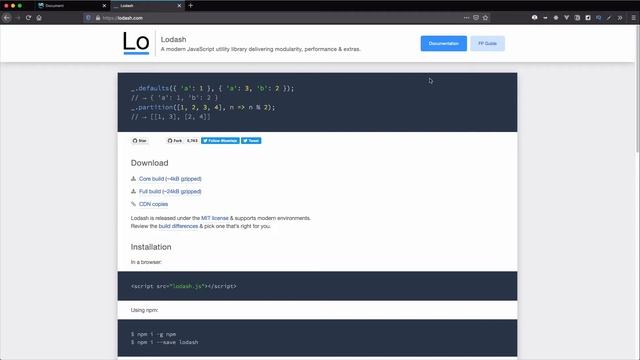Click the forward navigation arrow
The width and height of the screenshot is (640, 360).
coord(17,18)
